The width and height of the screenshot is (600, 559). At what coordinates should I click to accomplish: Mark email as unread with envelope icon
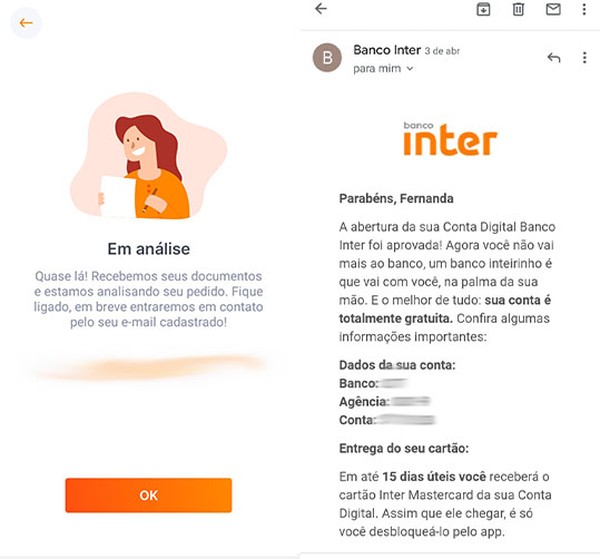(x=553, y=9)
